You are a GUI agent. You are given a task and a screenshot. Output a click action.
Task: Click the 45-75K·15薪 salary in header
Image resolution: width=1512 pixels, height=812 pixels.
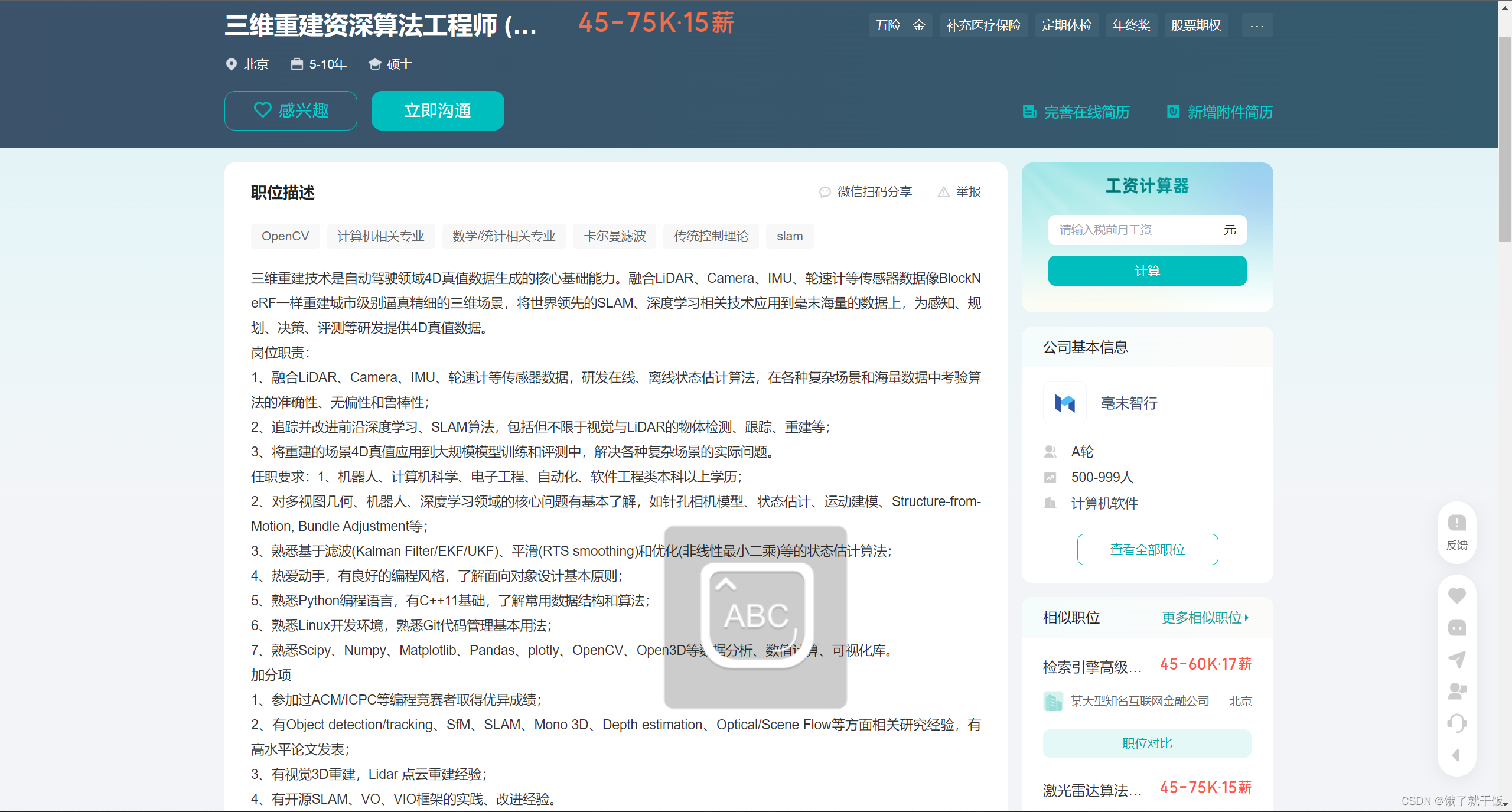656,24
